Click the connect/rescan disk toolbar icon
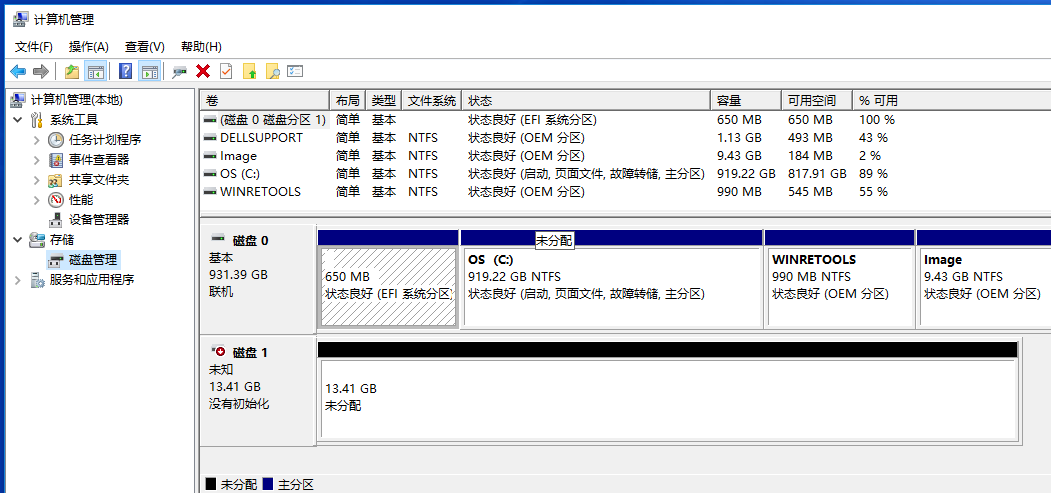 pos(179,72)
